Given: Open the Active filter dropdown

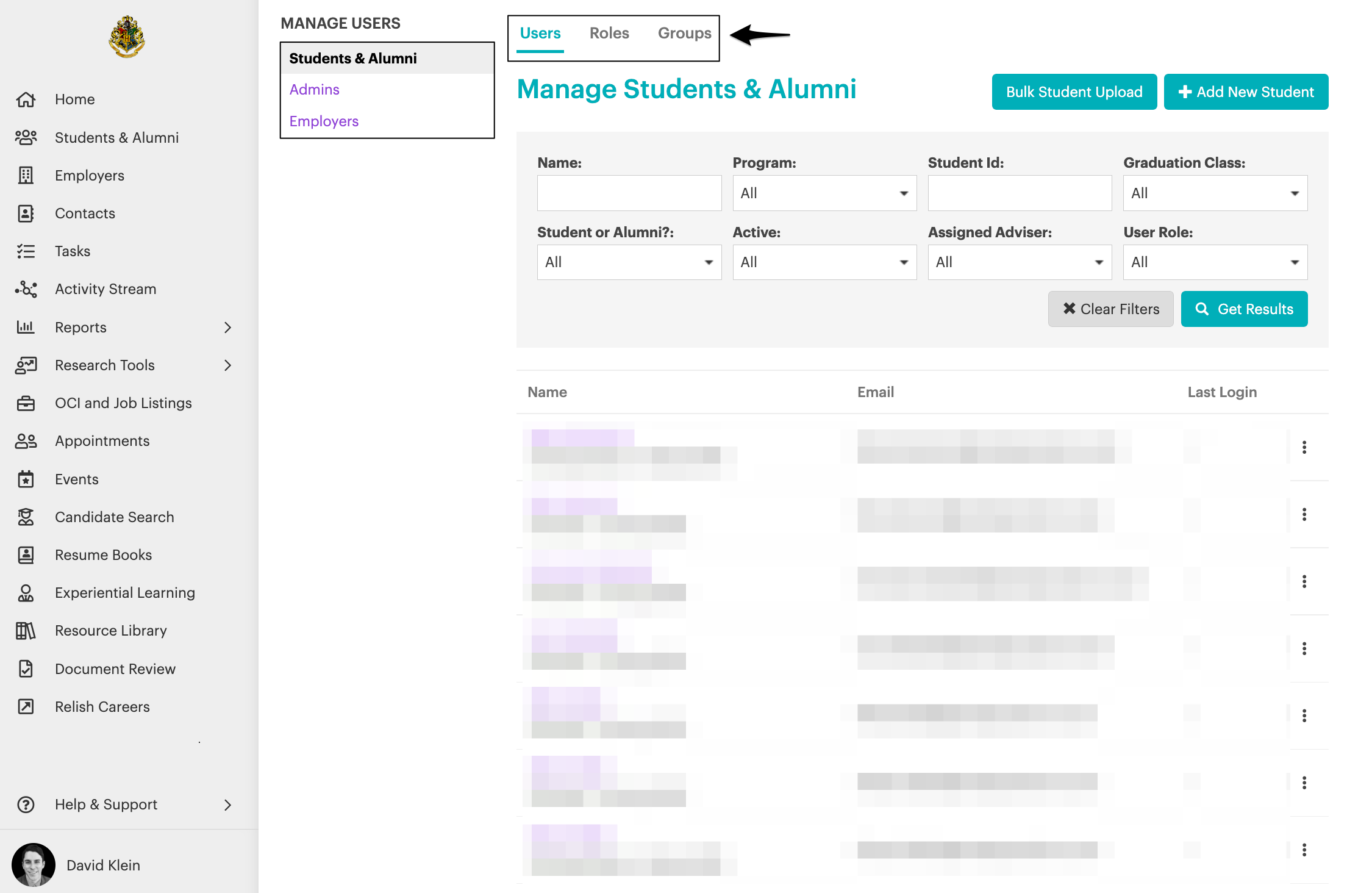Looking at the screenshot, I should (x=824, y=262).
